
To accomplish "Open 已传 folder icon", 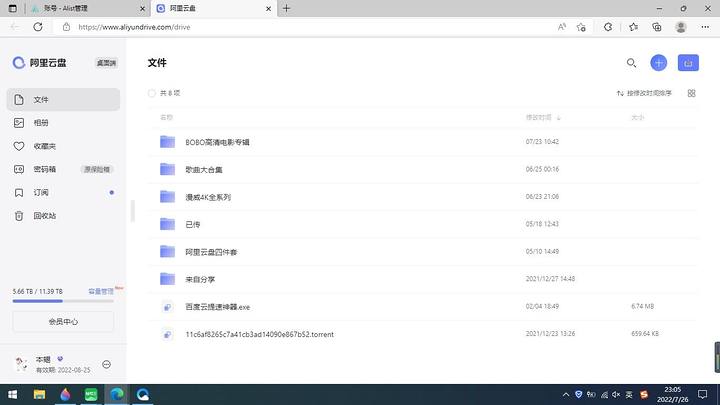I will click(x=167, y=224).
